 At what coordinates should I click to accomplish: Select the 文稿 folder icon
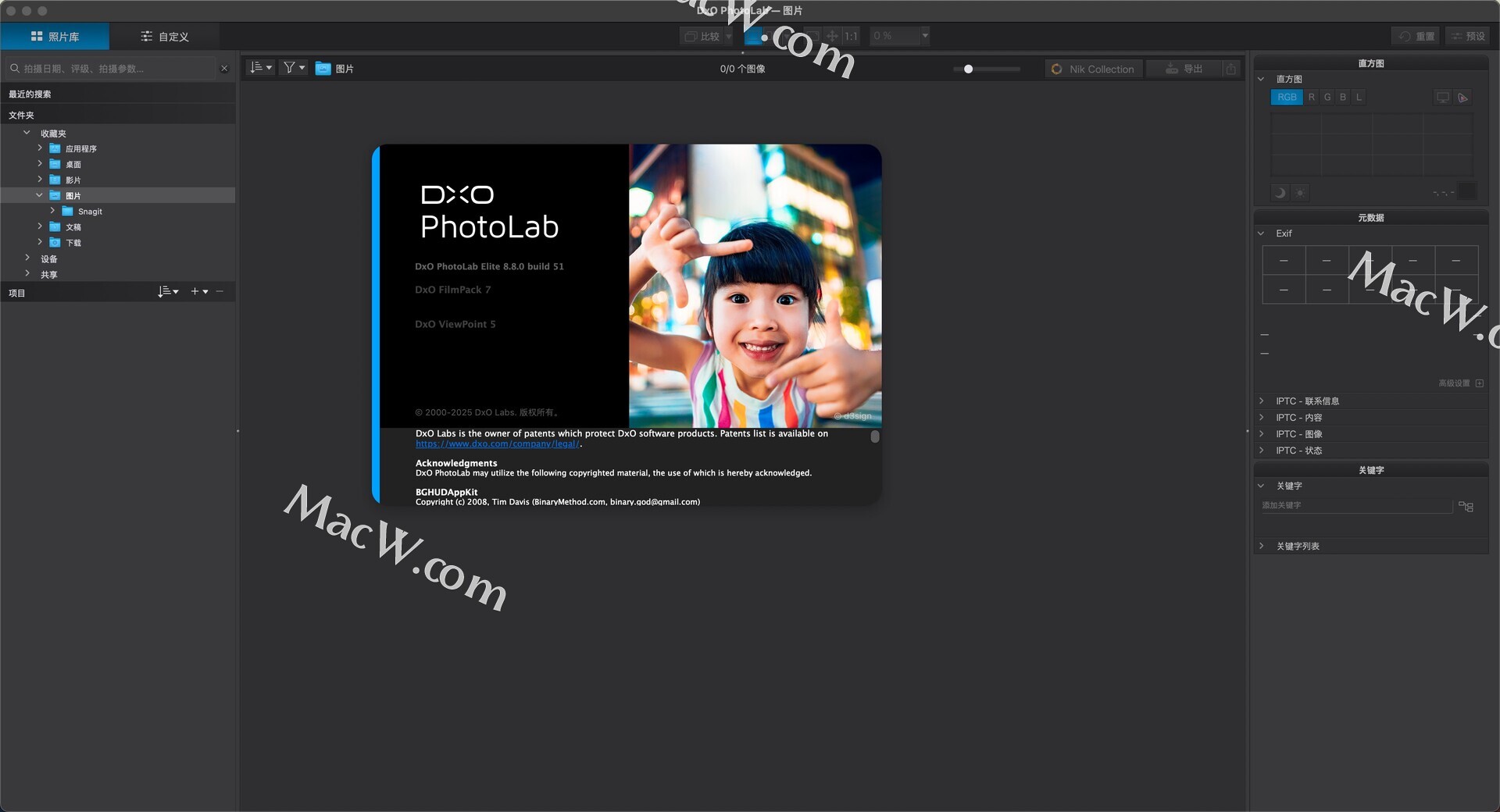pyautogui.click(x=55, y=226)
